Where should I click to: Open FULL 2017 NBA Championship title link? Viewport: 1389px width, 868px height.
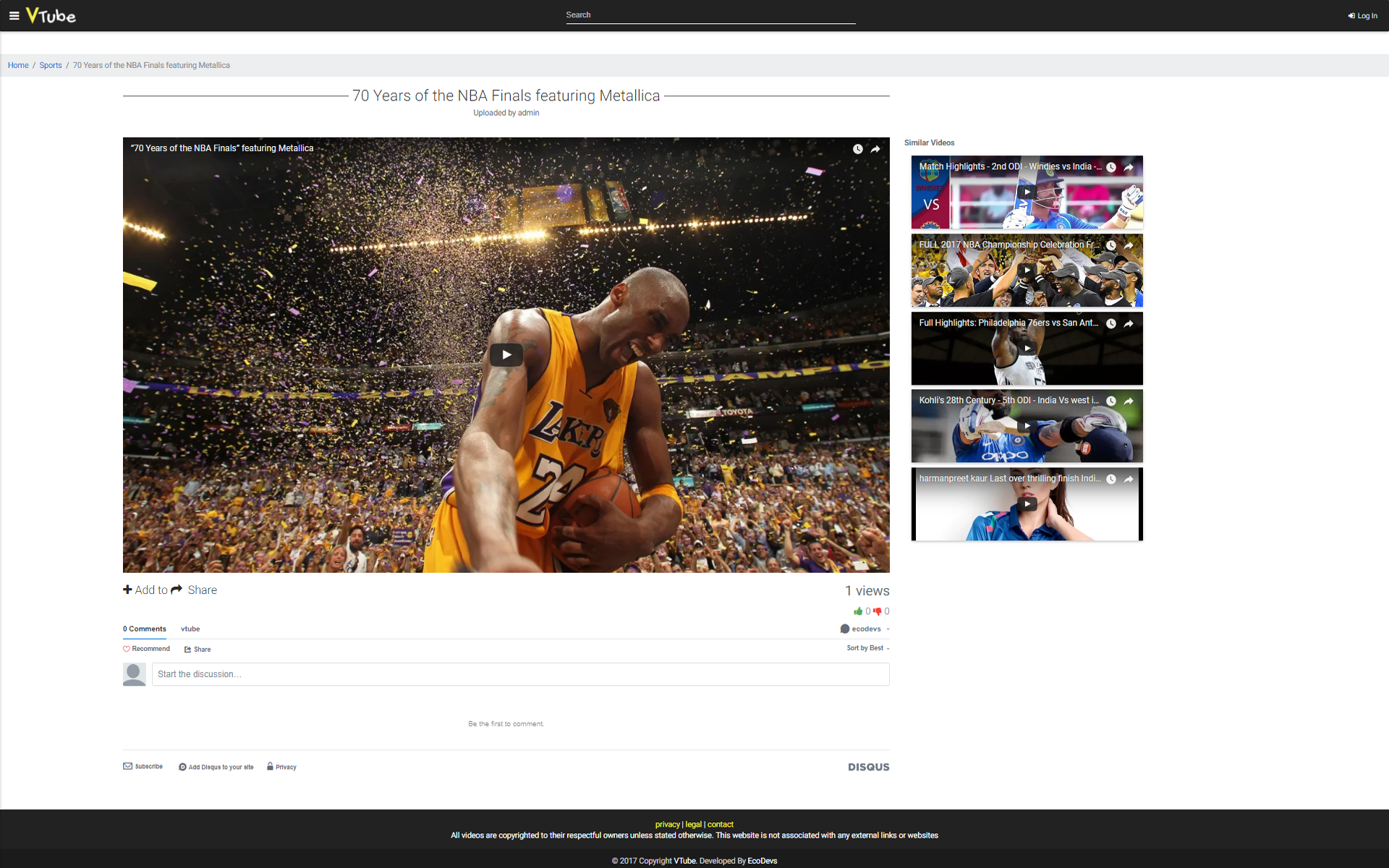(x=1008, y=244)
